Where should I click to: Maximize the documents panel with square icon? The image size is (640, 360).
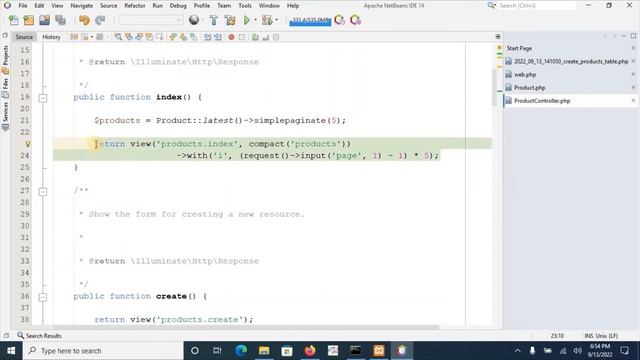point(633,36)
